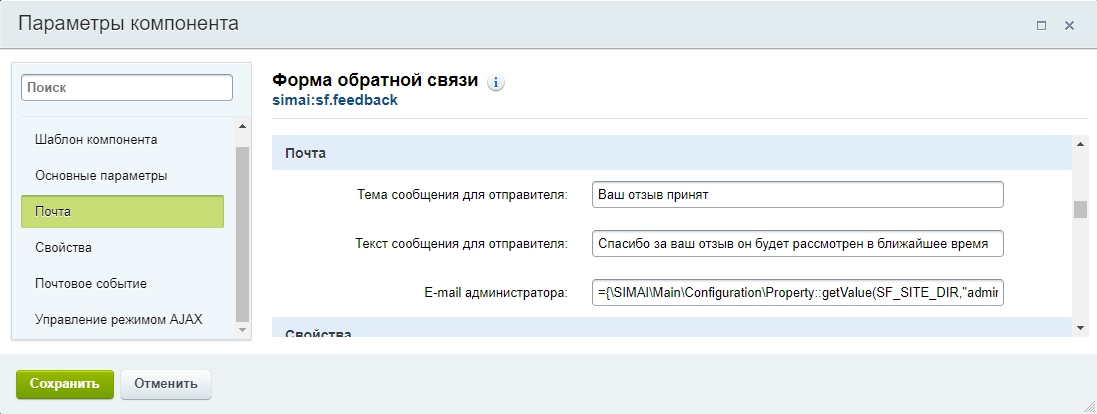Click the right panel scroll up arrow
Image resolution: width=1097 pixels, height=414 pixels.
pyautogui.click(x=1079, y=144)
